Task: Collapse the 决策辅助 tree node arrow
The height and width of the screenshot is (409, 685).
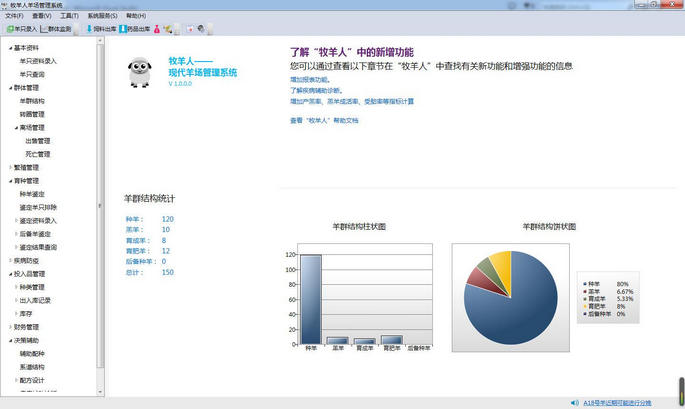Action: tap(10, 340)
